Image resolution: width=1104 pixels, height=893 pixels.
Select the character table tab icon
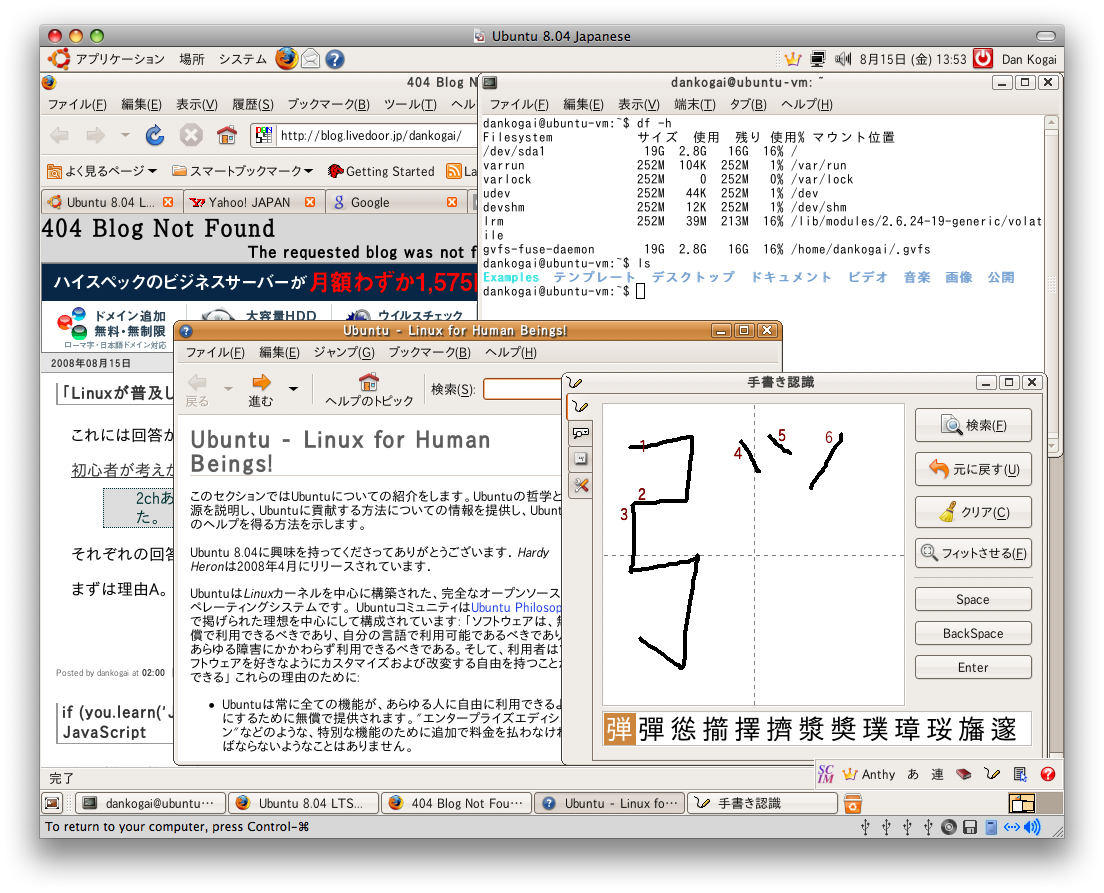pos(580,432)
